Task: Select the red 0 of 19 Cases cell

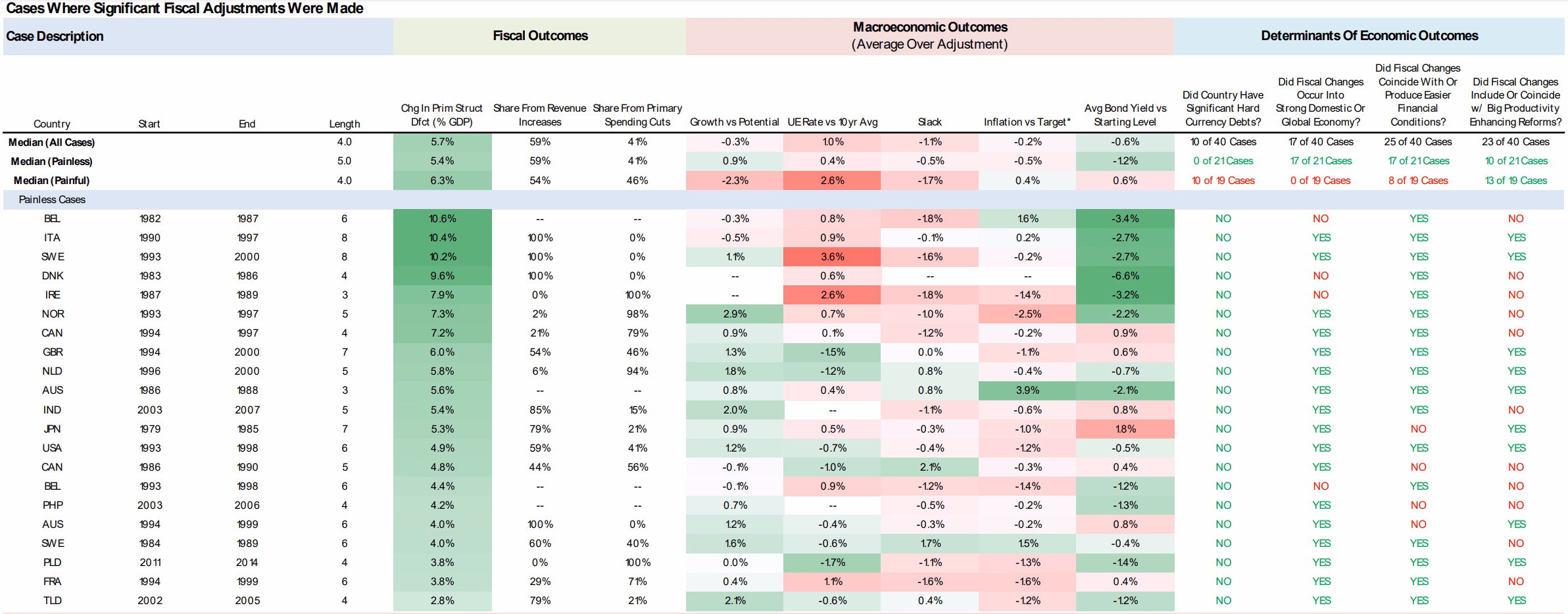Action: tap(1321, 180)
